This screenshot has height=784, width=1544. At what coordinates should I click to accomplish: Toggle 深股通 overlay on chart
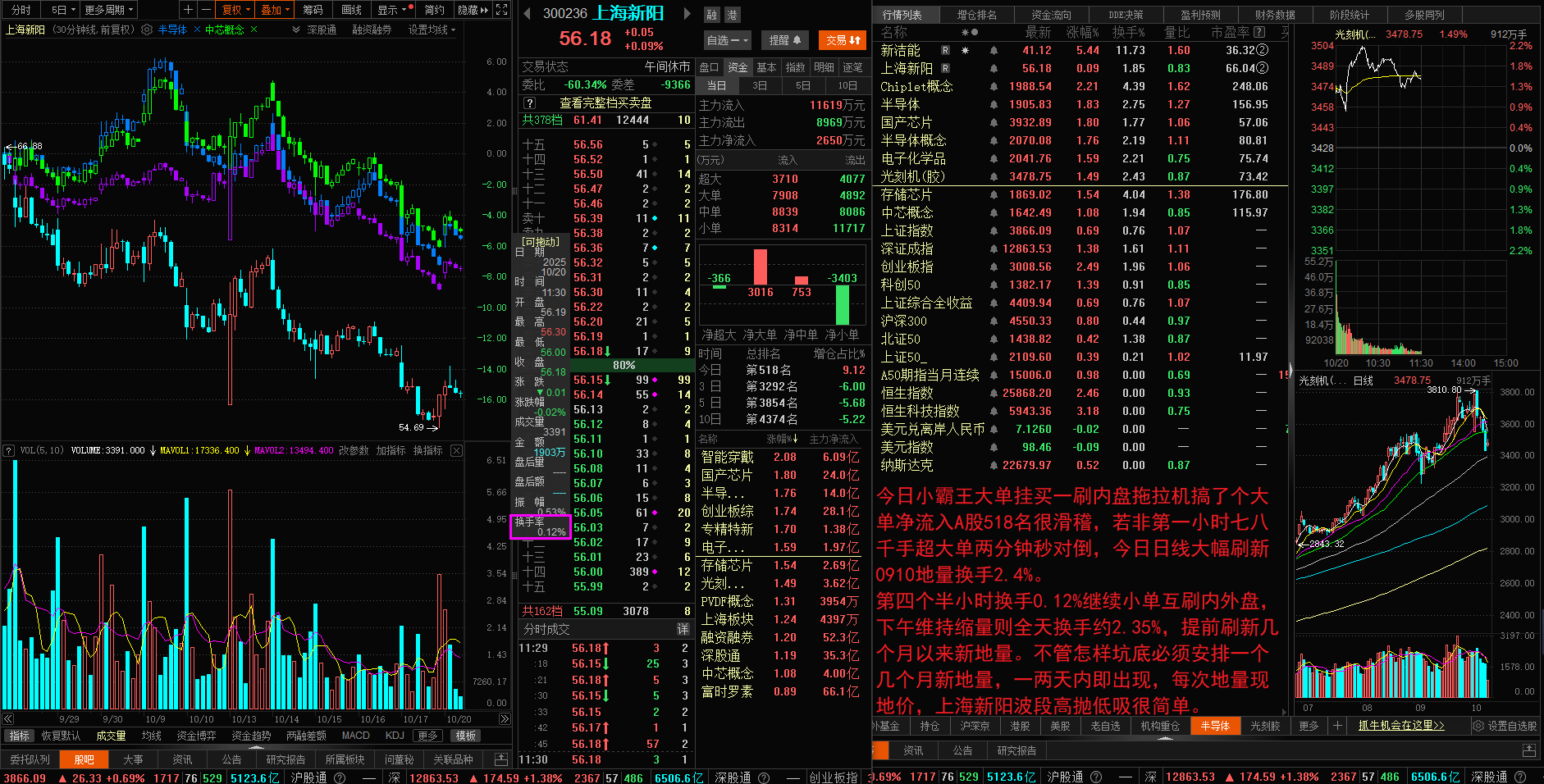coord(322,30)
